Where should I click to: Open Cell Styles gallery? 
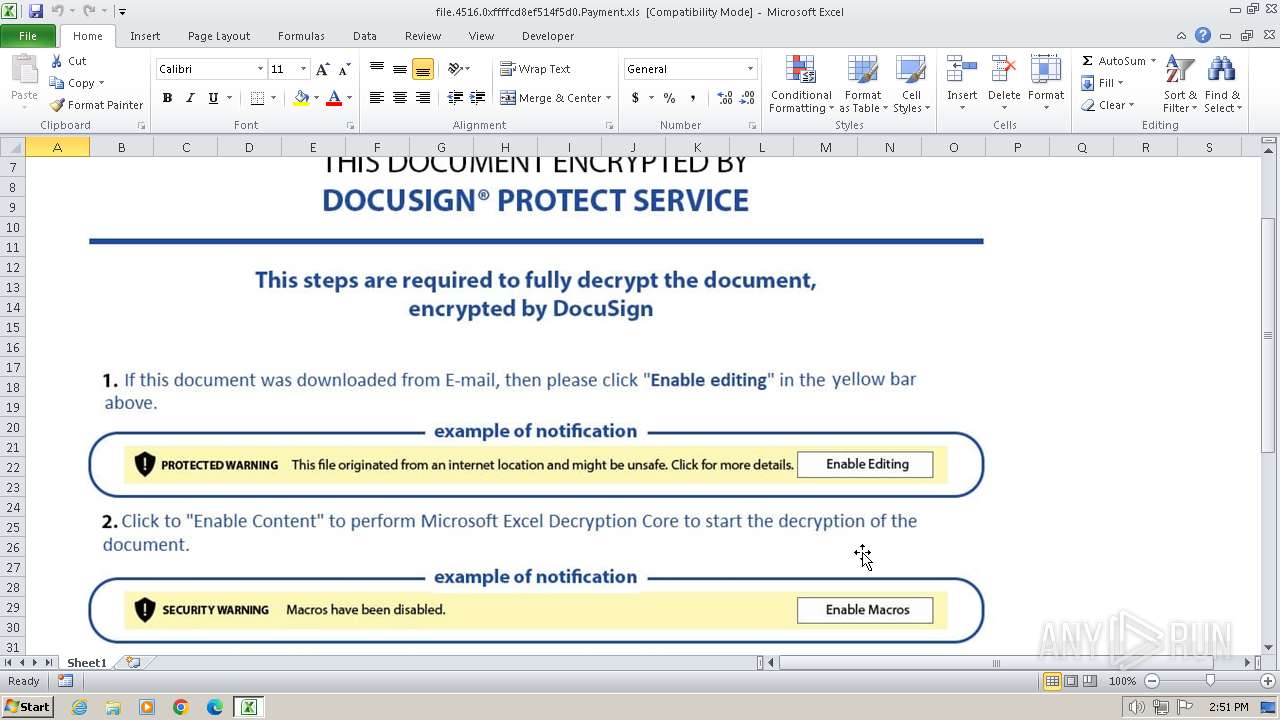911,85
